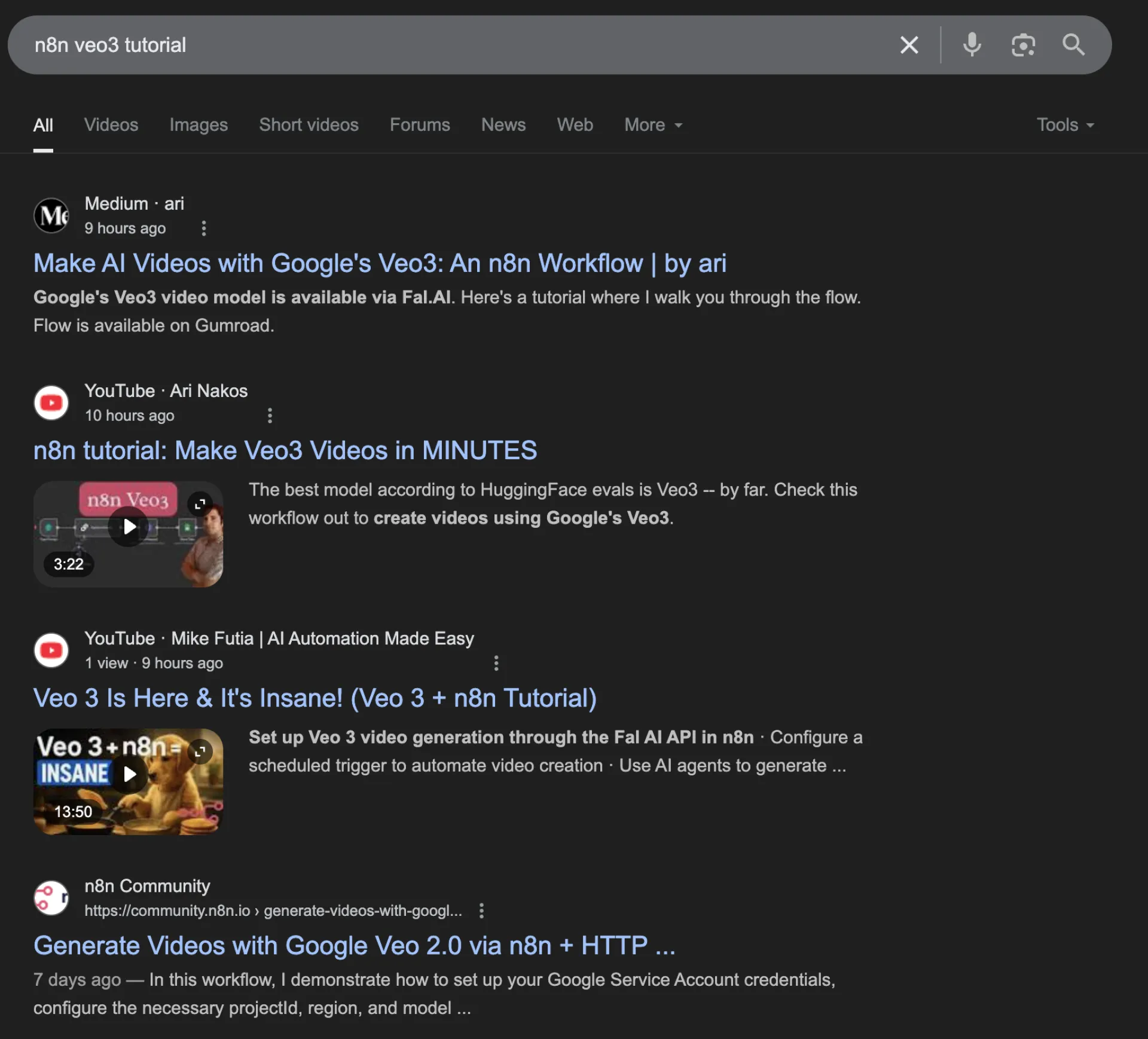Open Google Lens image search camera icon

coord(1023,45)
